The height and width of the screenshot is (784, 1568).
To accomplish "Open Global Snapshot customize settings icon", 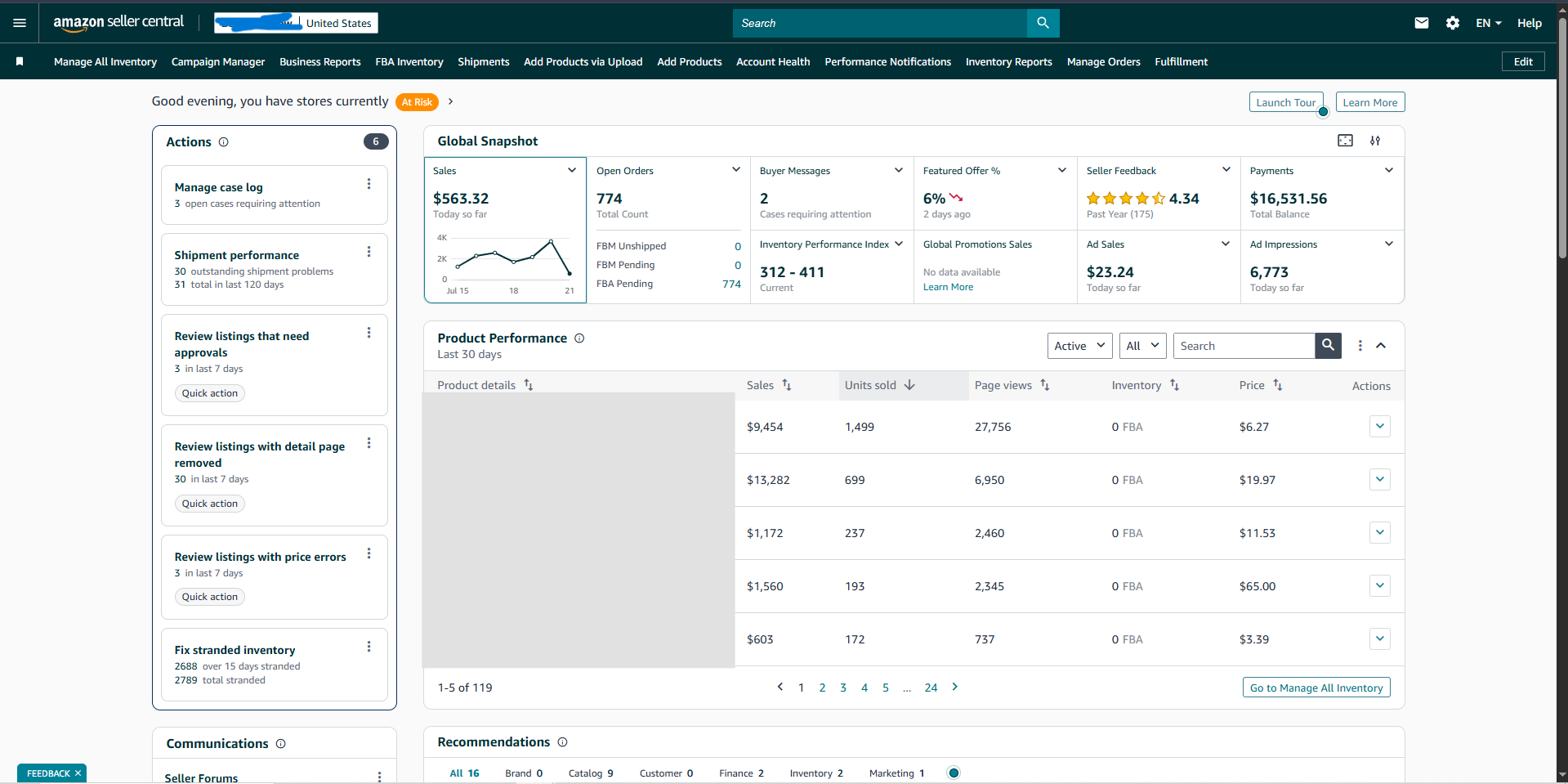I will (x=1375, y=141).
